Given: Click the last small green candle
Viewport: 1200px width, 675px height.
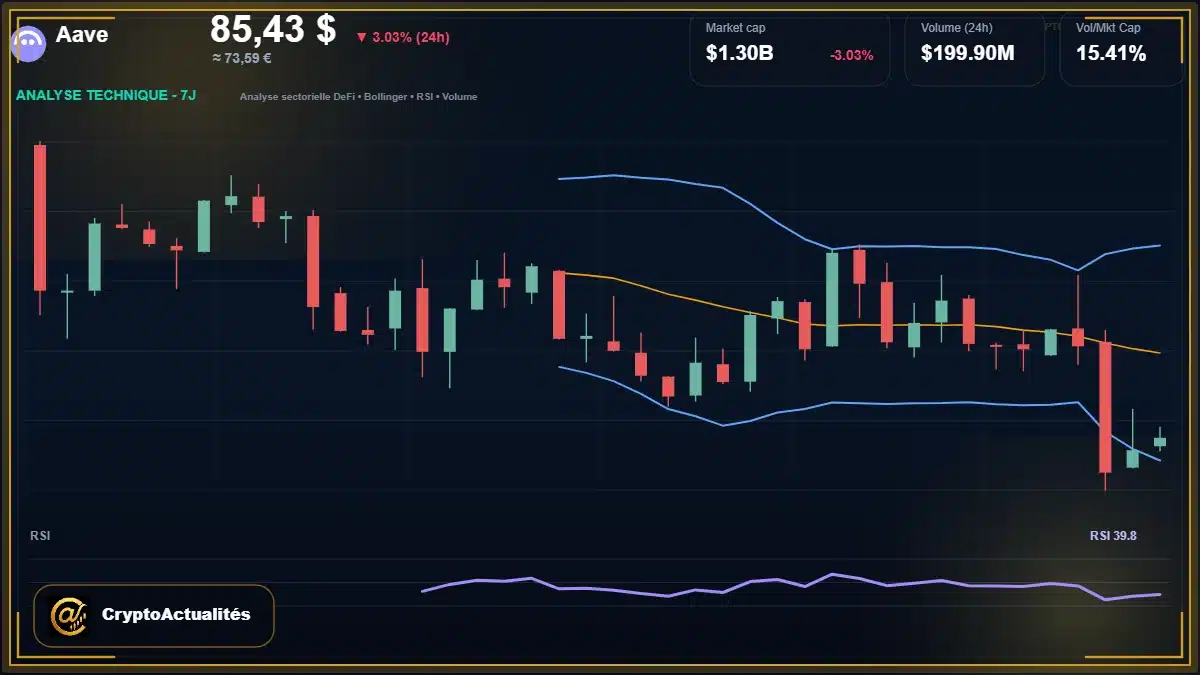Looking at the screenshot, I should click(1160, 441).
